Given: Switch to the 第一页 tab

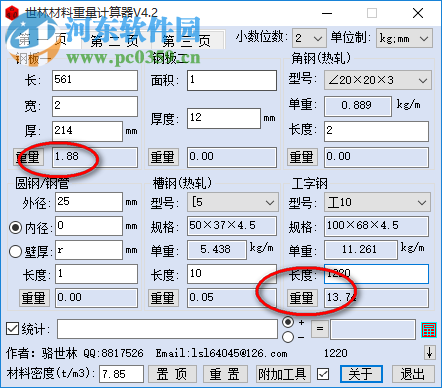Looking at the screenshot, I should (x=43, y=41).
